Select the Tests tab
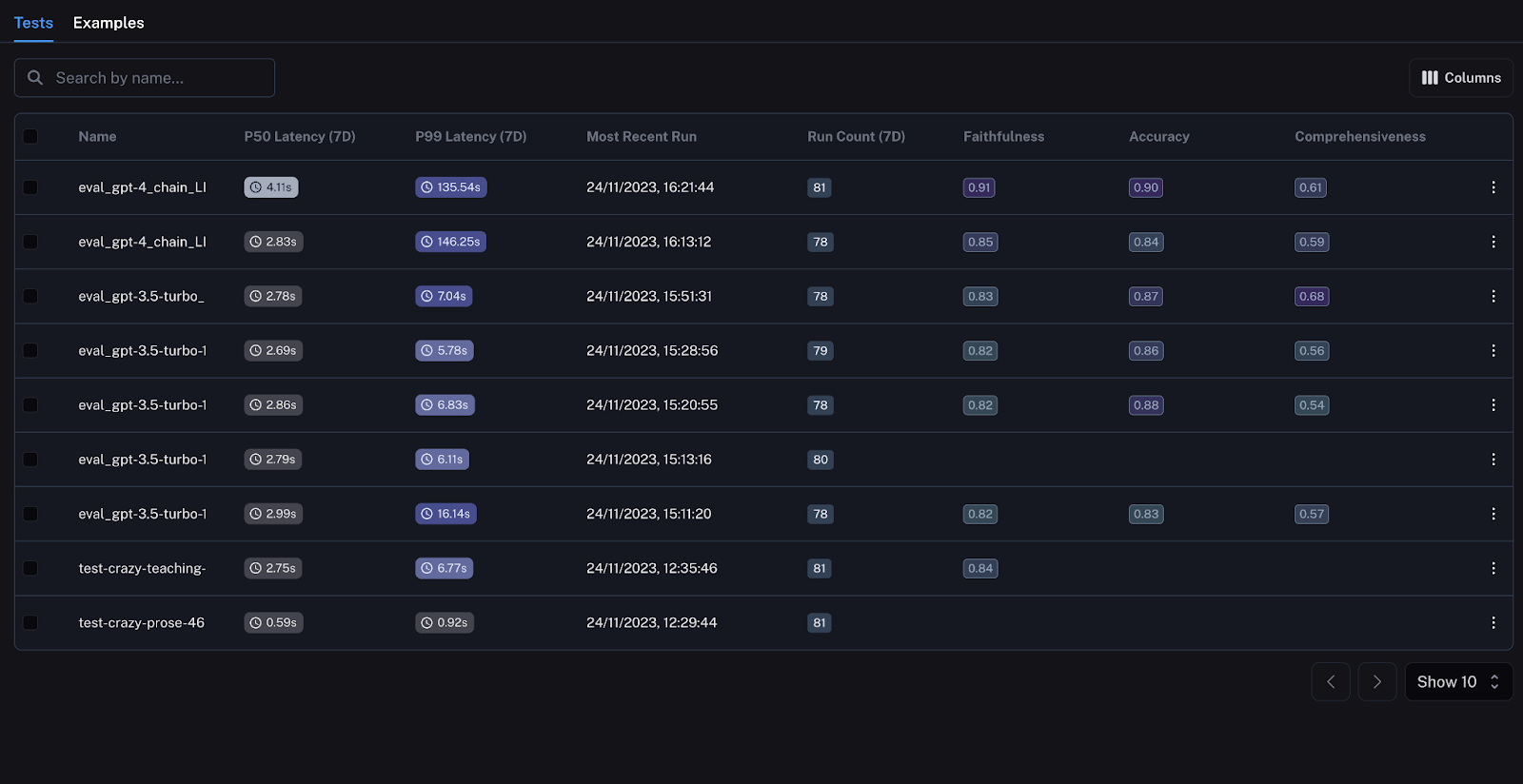The width and height of the screenshot is (1523, 784). pyautogui.click(x=33, y=23)
